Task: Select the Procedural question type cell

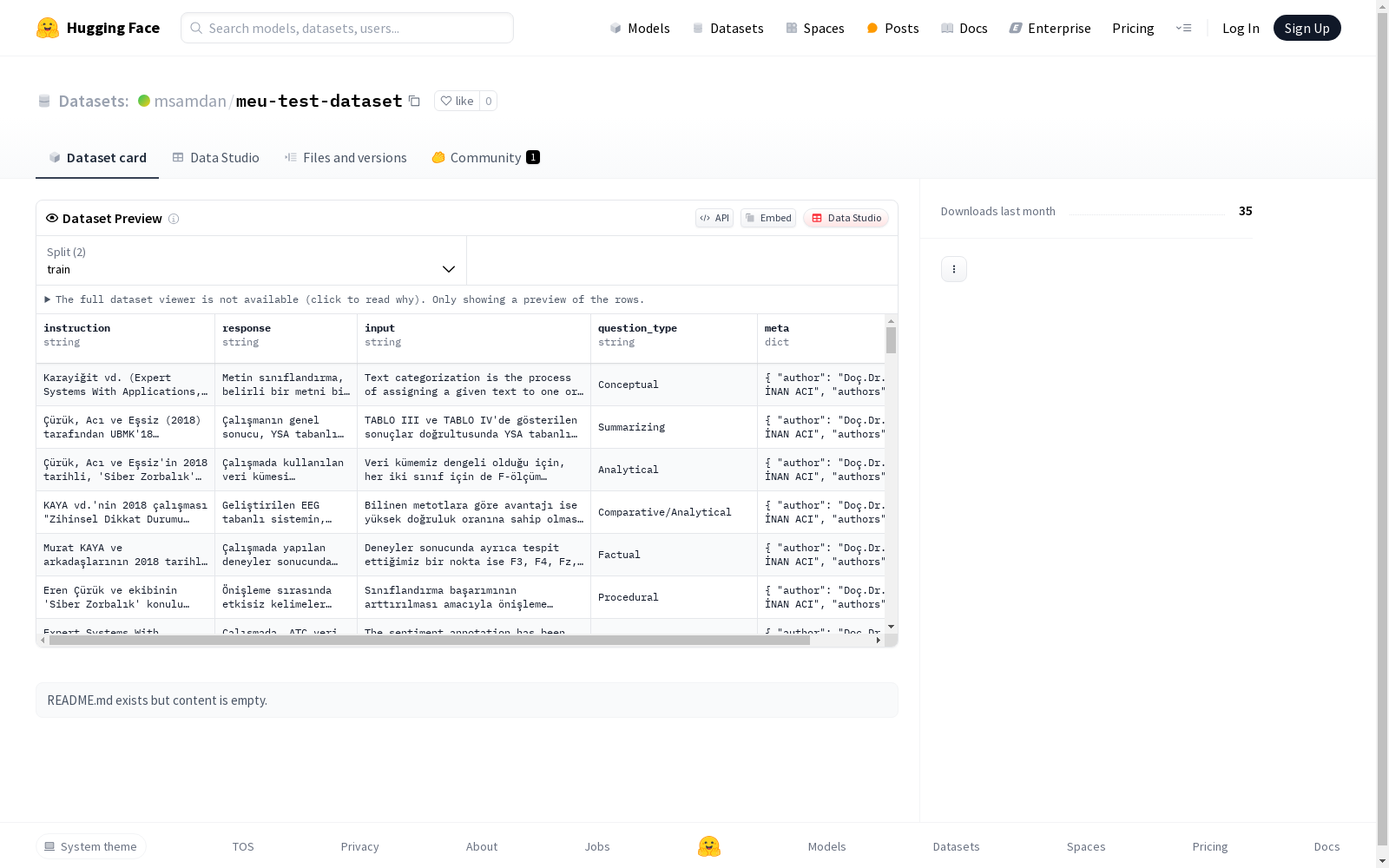Action: (x=674, y=597)
